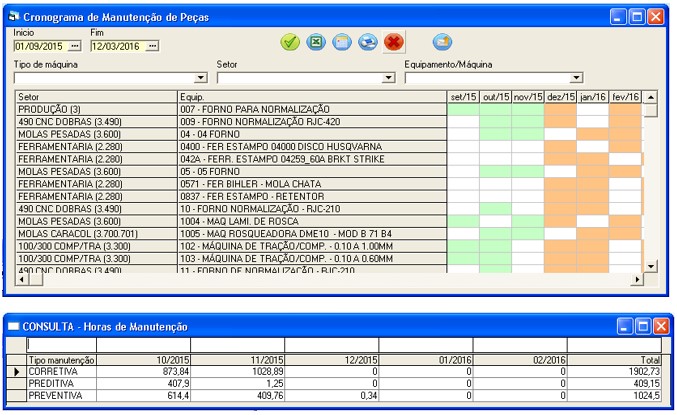Click the Total column header in CONSULTA
This screenshot has width=677, height=415.
coord(614,360)
